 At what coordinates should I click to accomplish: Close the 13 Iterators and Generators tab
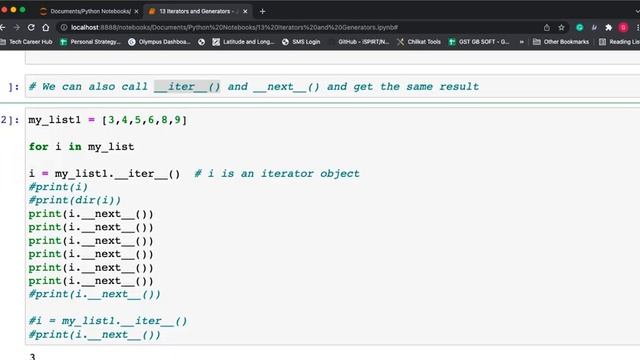[245, 11]
